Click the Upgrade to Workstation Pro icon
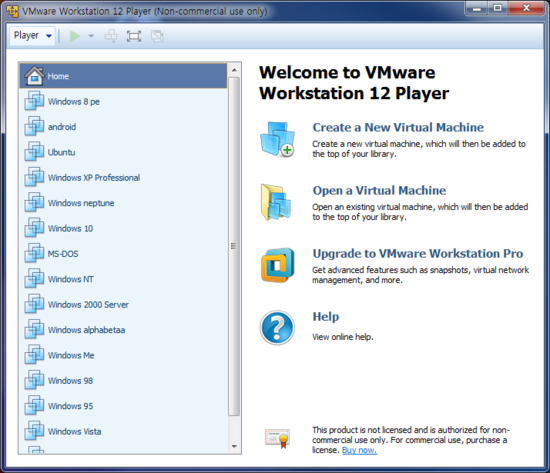Viewport: 550px width, 473px height. (277, 265)
